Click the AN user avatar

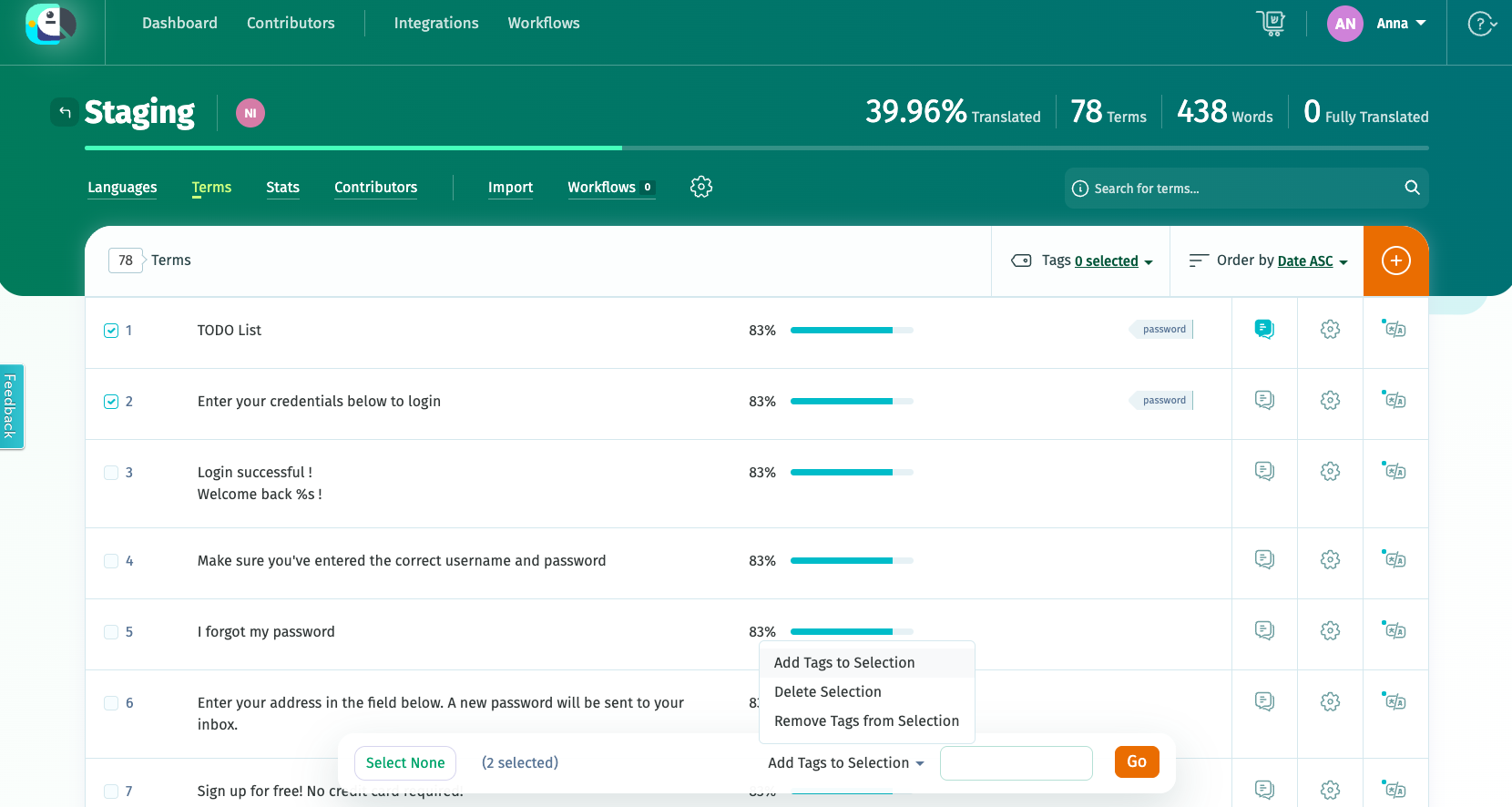tap(1345, 24)
